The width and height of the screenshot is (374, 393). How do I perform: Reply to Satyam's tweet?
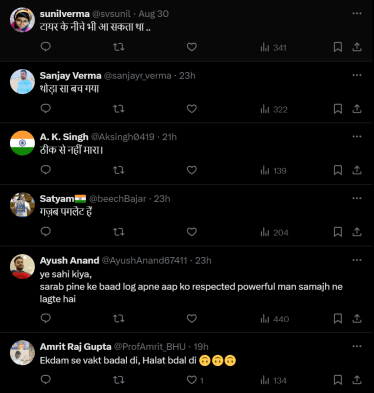[46, 231]
